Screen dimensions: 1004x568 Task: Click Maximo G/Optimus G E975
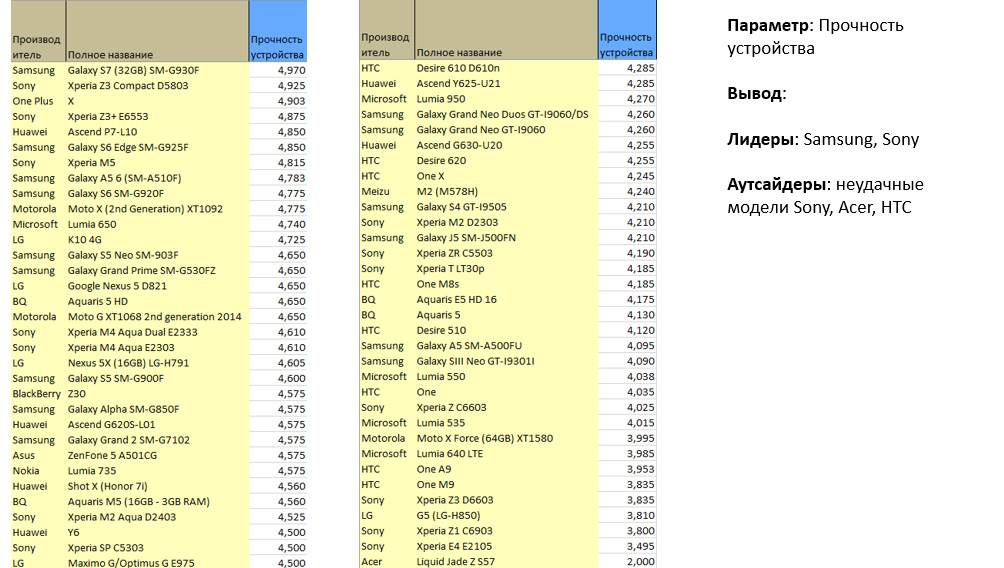(x=131, y=563)
